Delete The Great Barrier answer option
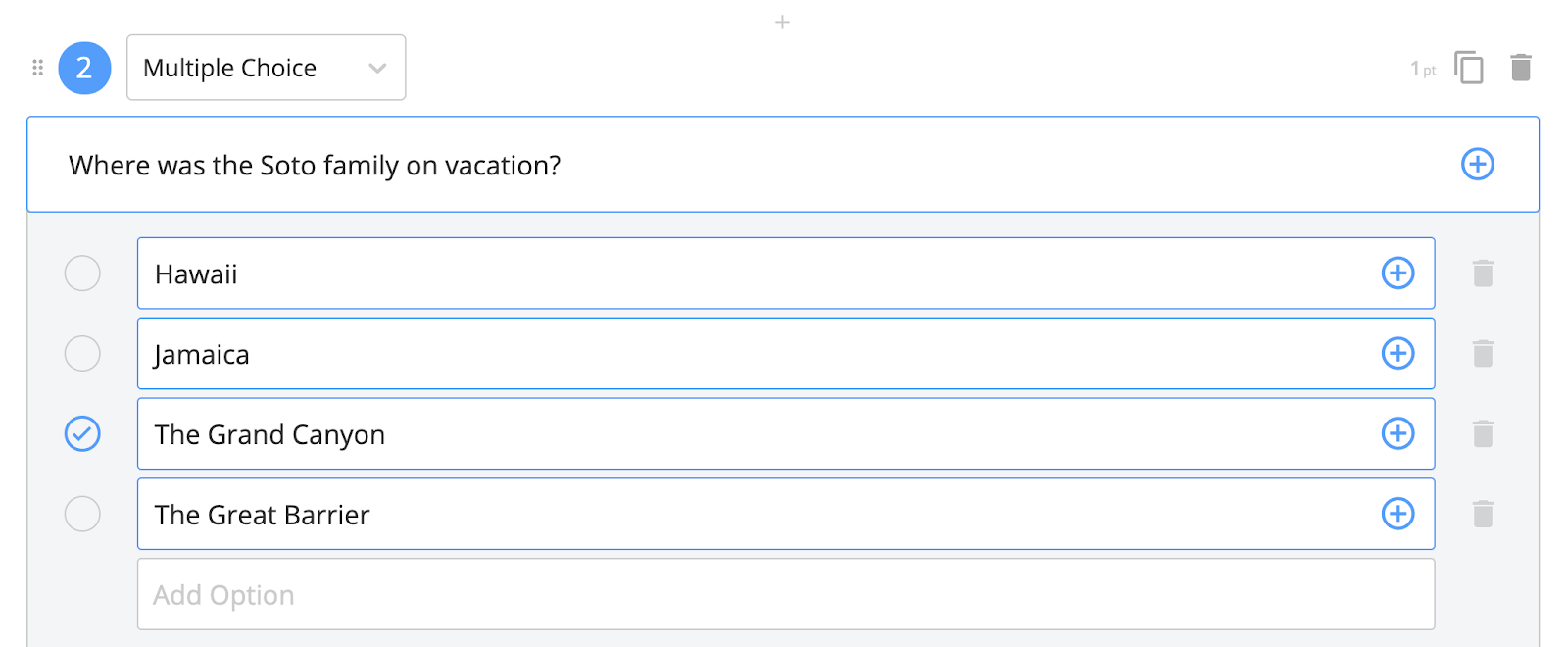This screenshot has width=1568, height=647. click(1483, 514)
